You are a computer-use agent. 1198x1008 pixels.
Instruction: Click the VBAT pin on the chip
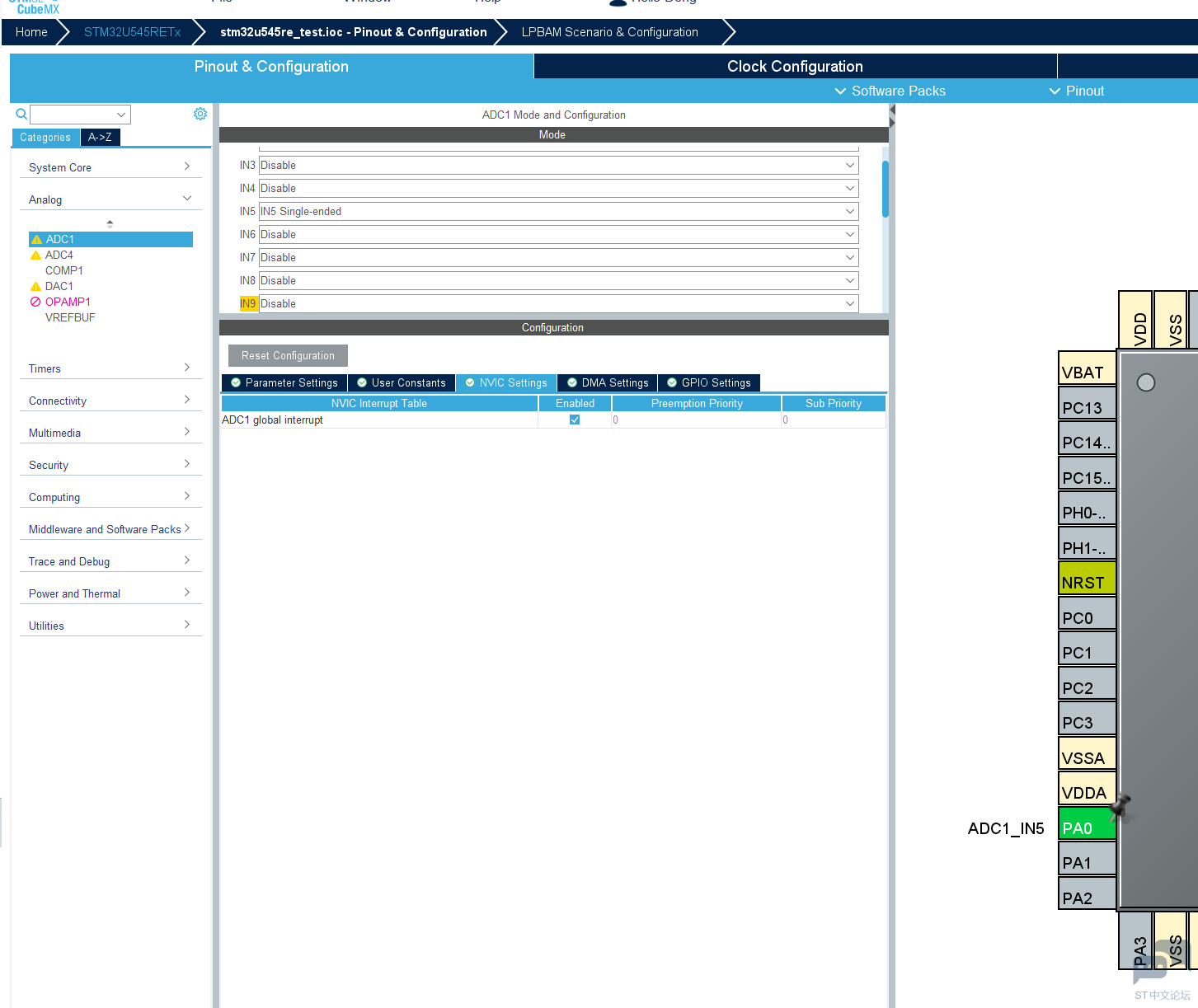[1088, 368]
